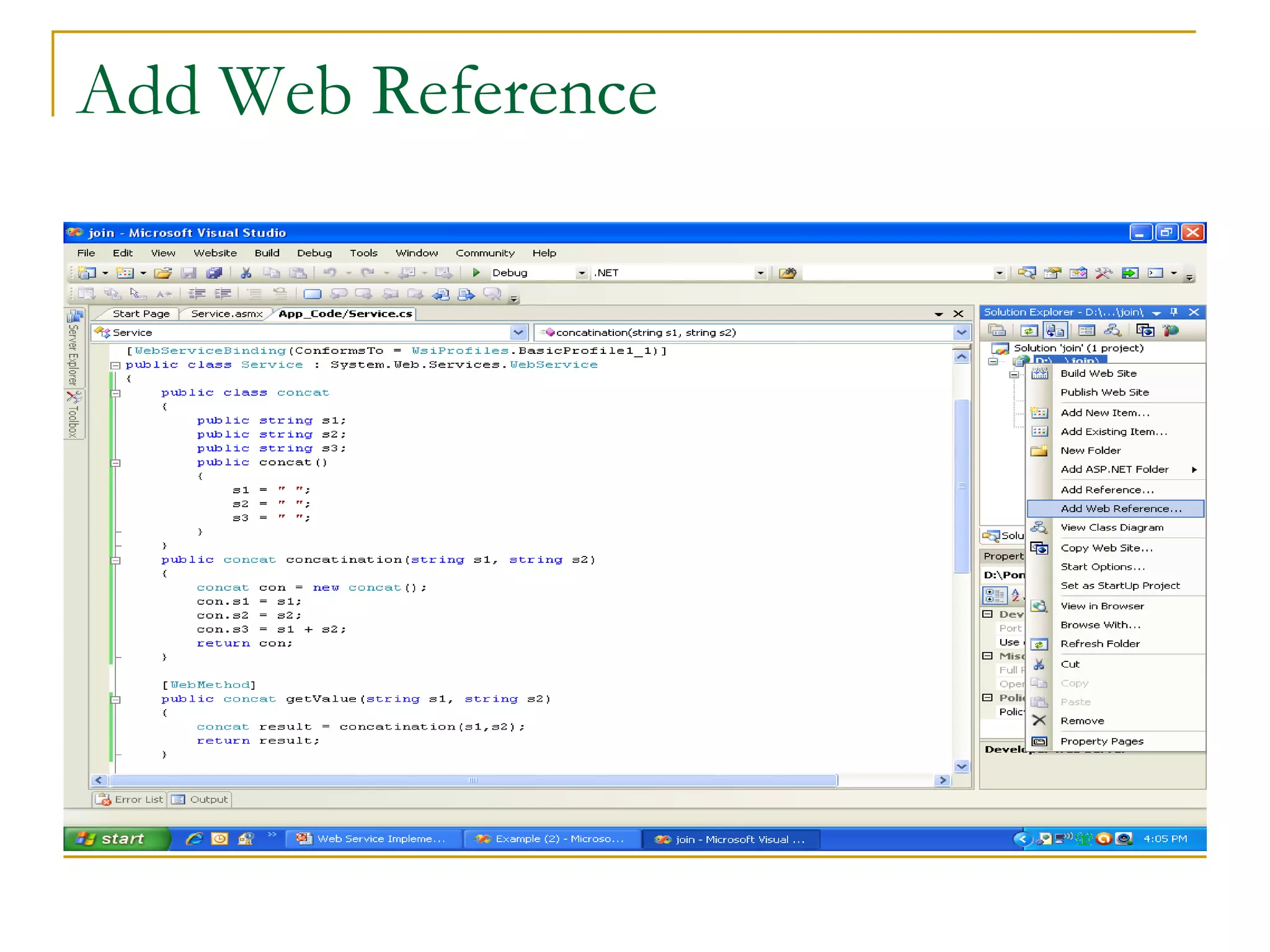Click the editor vertical scrollbar thumb
The image size is (1270, 952).
tap(961, 487)
